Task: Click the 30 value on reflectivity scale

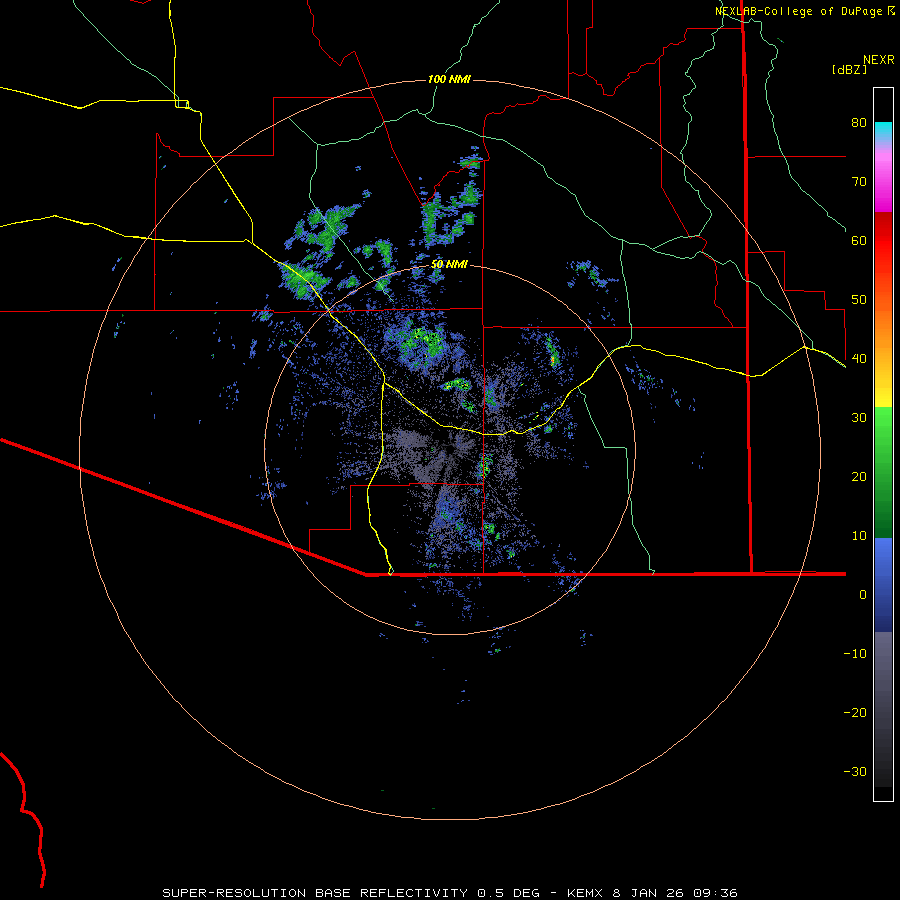Action: click(859, 418)
